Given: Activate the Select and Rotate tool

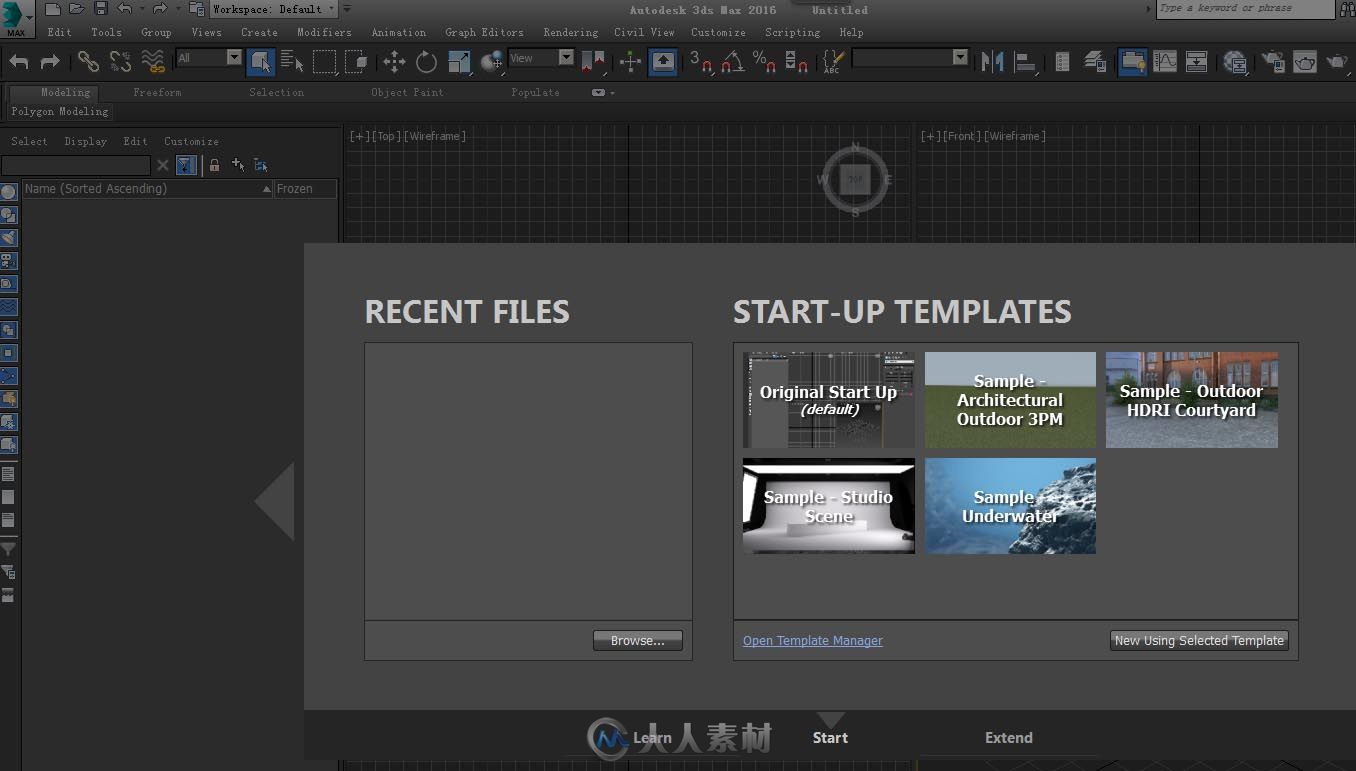Looking at the screenshot, I should click(x=426, y=62).
